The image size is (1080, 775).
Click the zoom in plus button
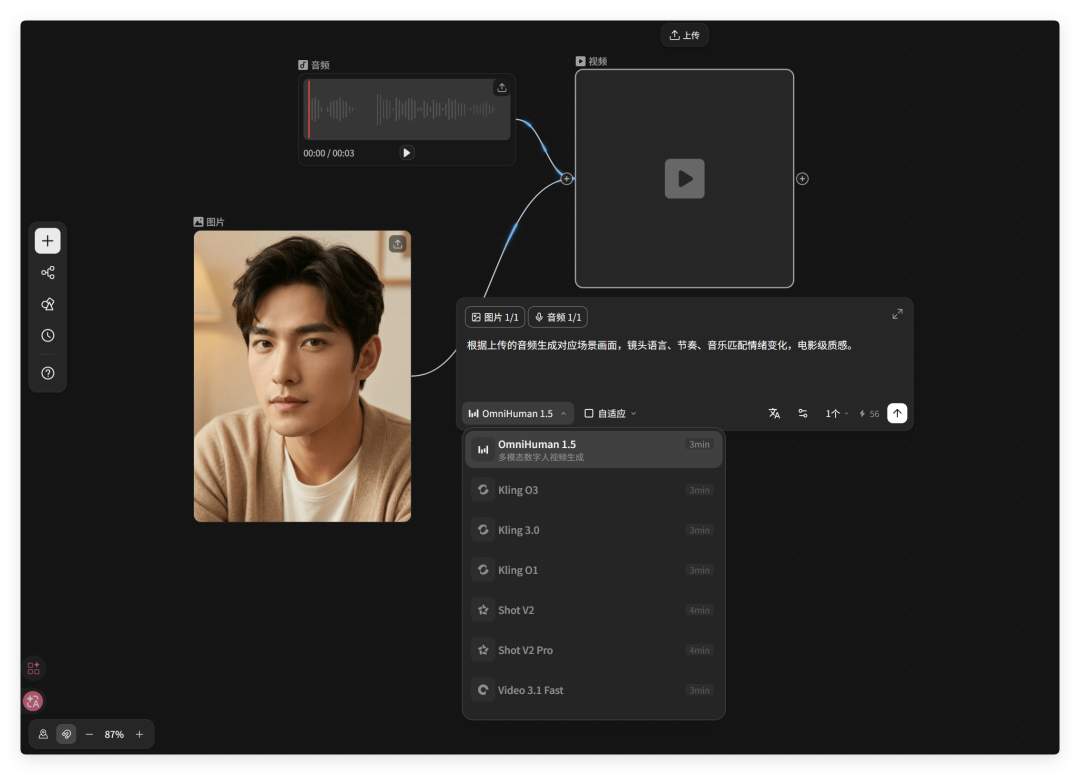pos(139,734)
